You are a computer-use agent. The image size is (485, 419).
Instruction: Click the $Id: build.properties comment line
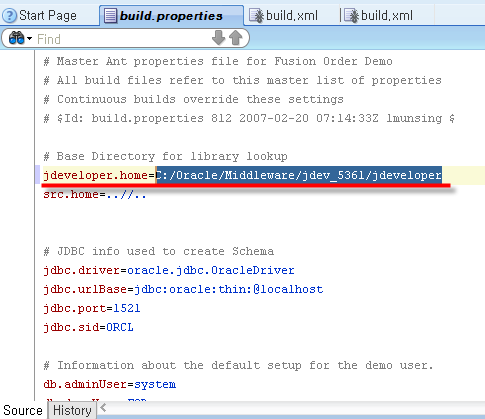(249, 118)
